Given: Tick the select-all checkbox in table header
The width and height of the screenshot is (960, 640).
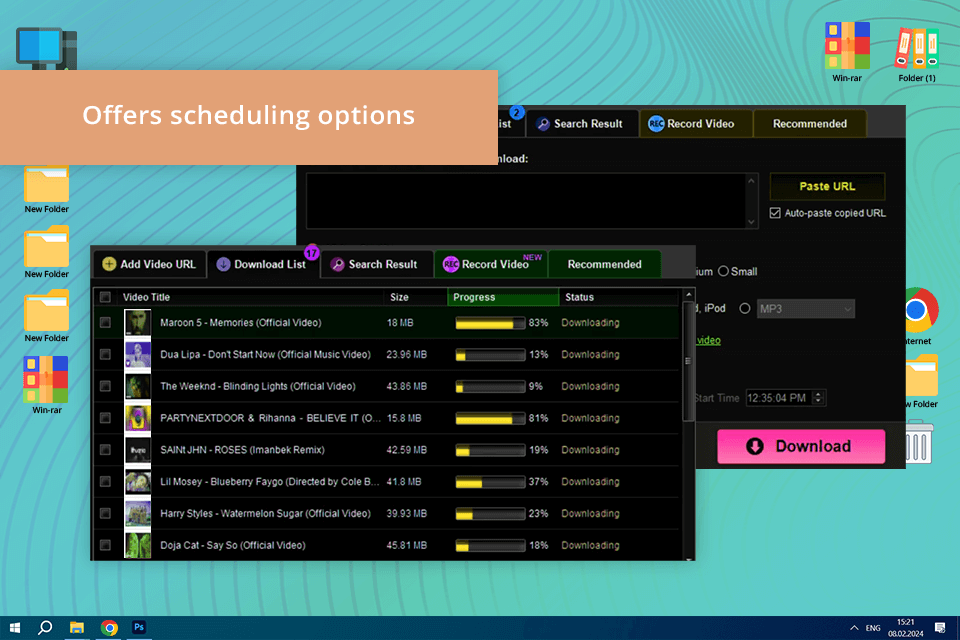Looking at the screenshot, I should pyautogui.click(x=105, y=297).
